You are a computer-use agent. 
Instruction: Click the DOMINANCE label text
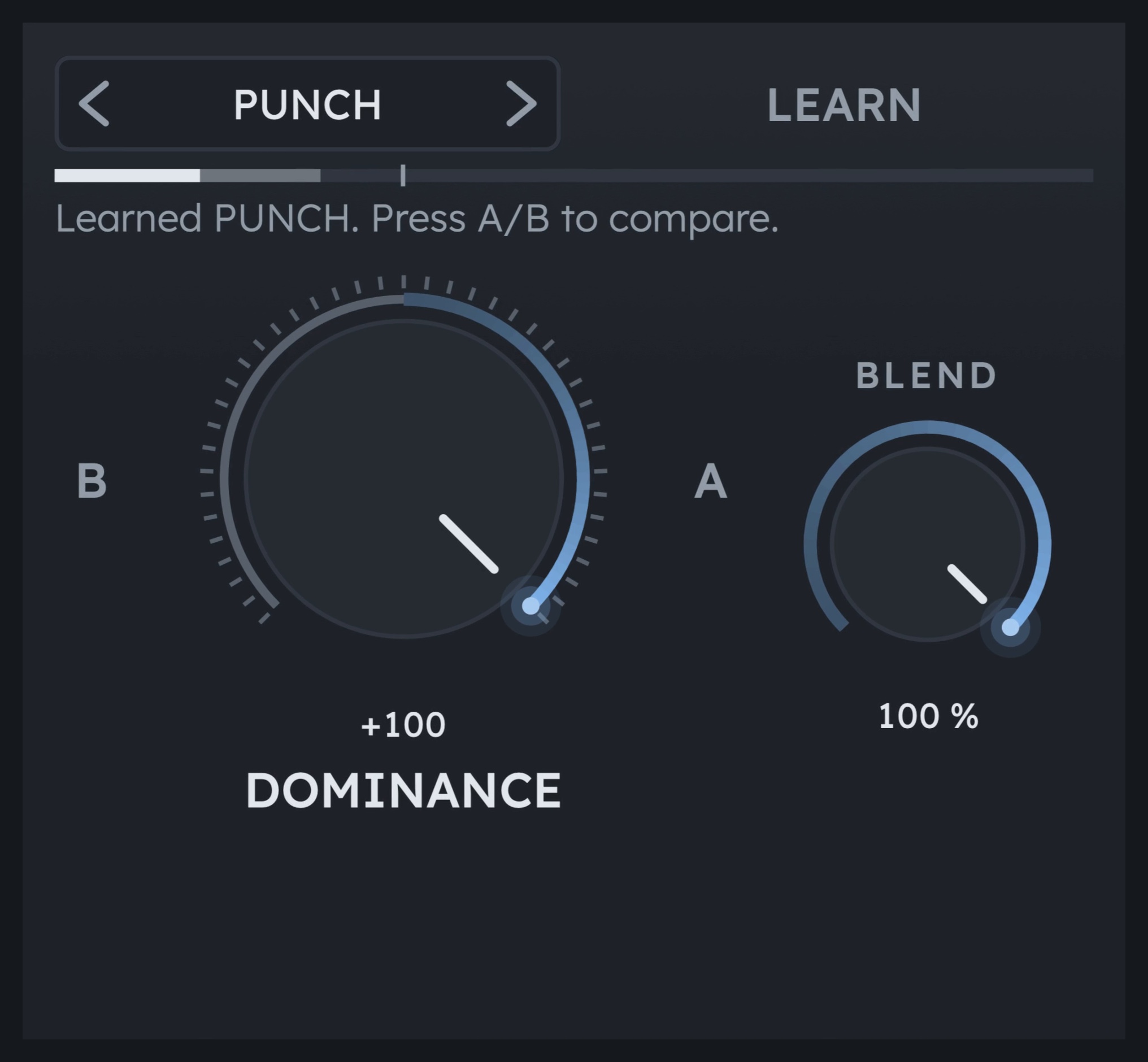pos(403,791)
